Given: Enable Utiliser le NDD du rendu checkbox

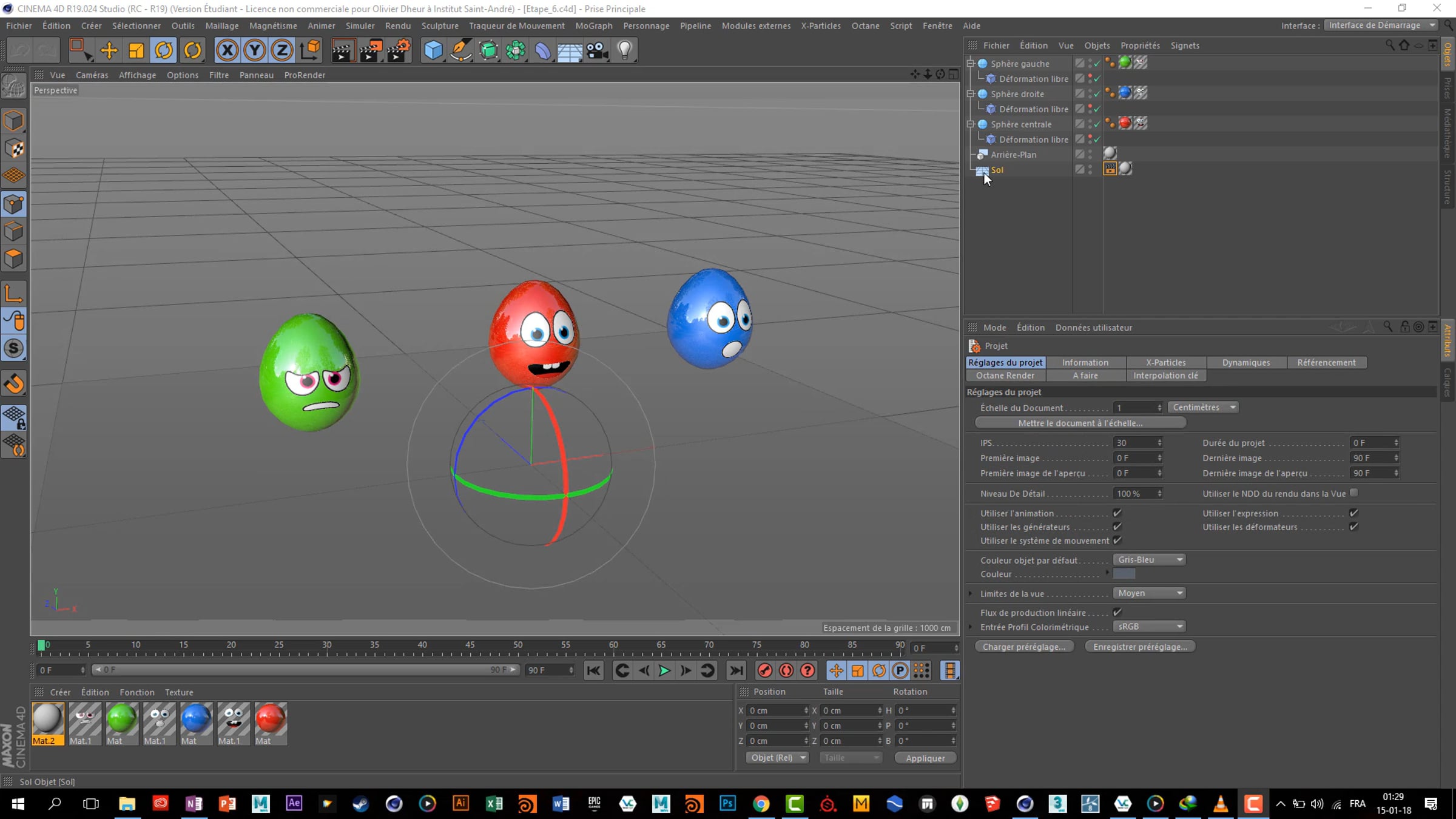Looking at the screenshot, I should tap(1353, 493).
